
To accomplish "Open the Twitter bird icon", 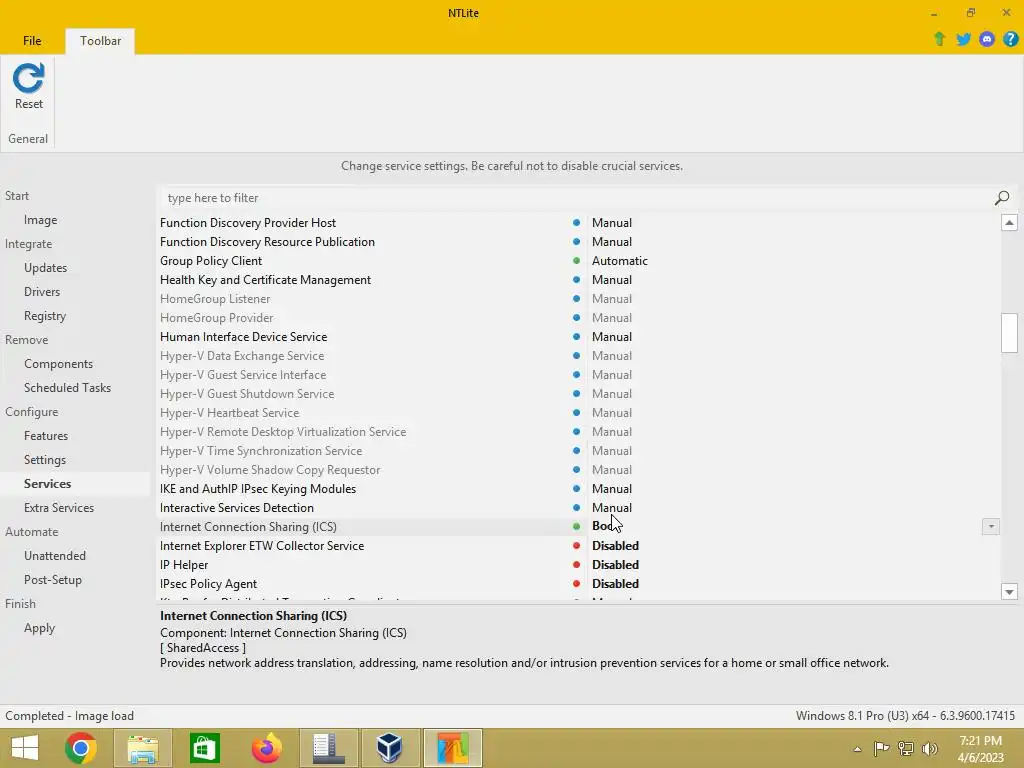I will 963,39.
